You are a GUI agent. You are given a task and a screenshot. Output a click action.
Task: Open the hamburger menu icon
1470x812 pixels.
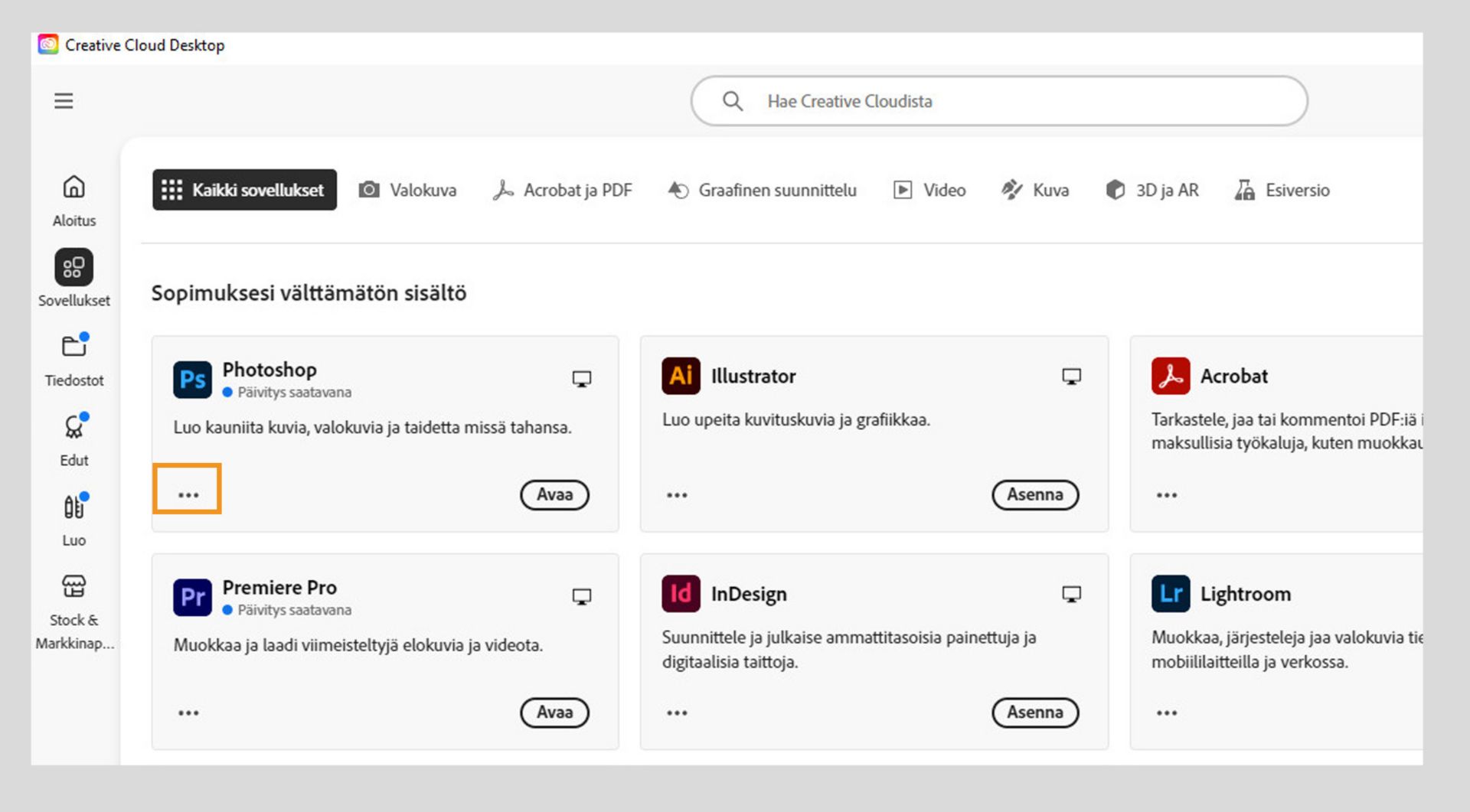coord(64,101)
